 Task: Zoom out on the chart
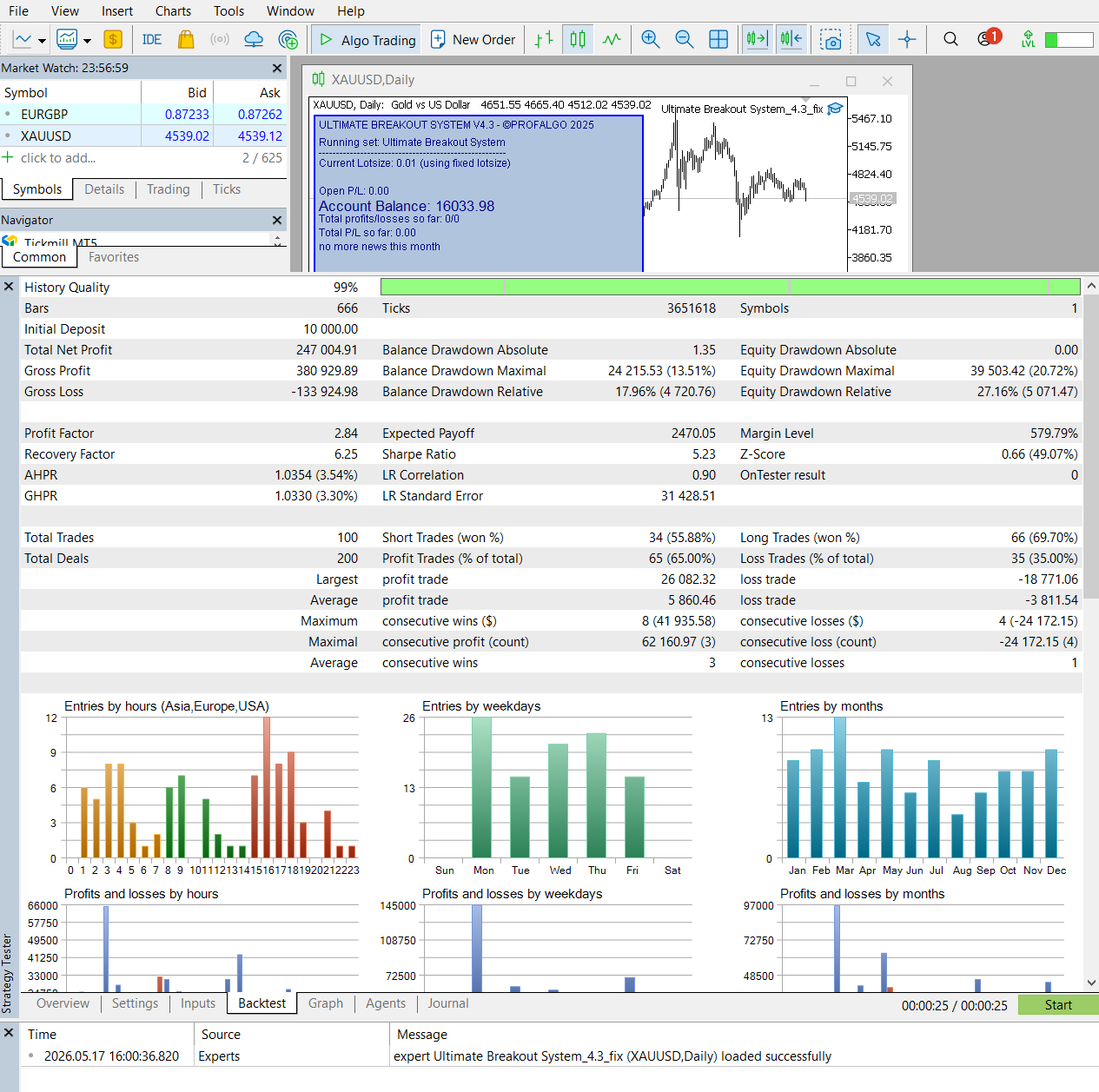(684, 39)
